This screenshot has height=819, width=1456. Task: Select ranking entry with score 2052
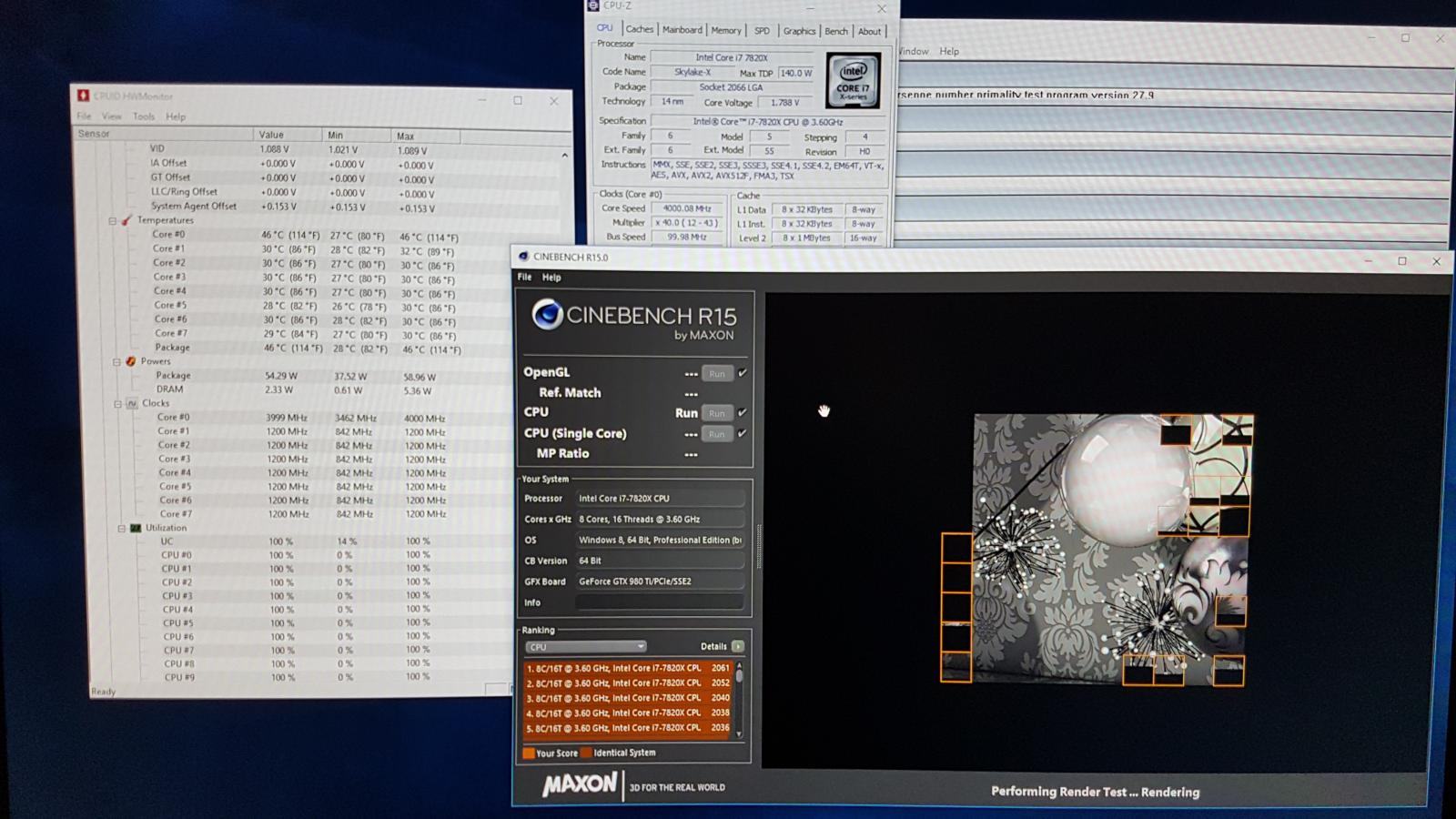(628, 683)
